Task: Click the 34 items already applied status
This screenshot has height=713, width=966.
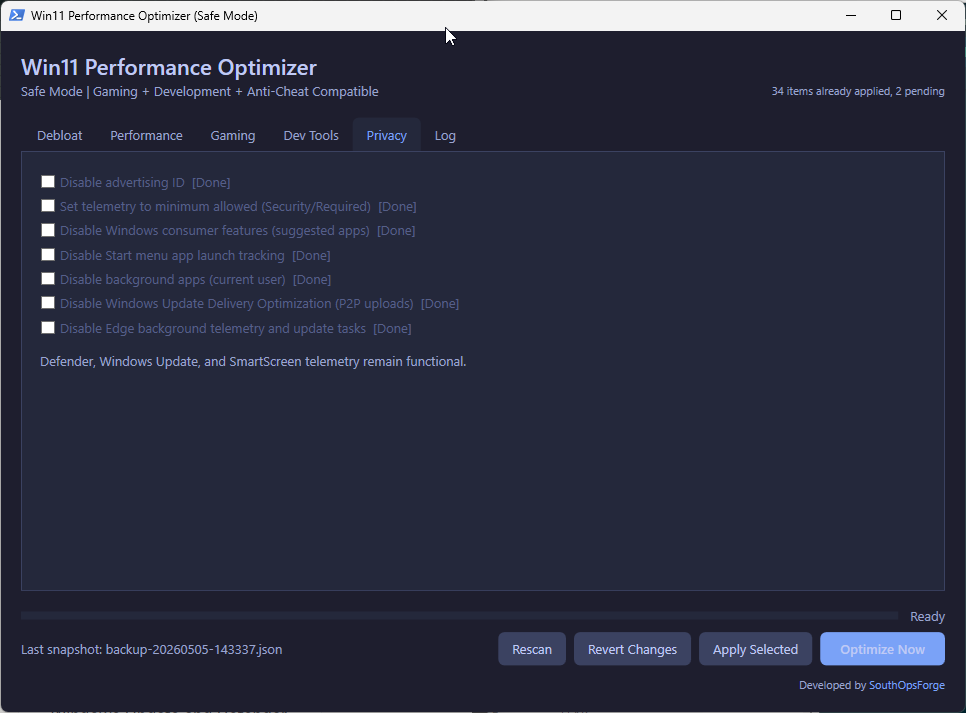Action: tap(858, 91)
